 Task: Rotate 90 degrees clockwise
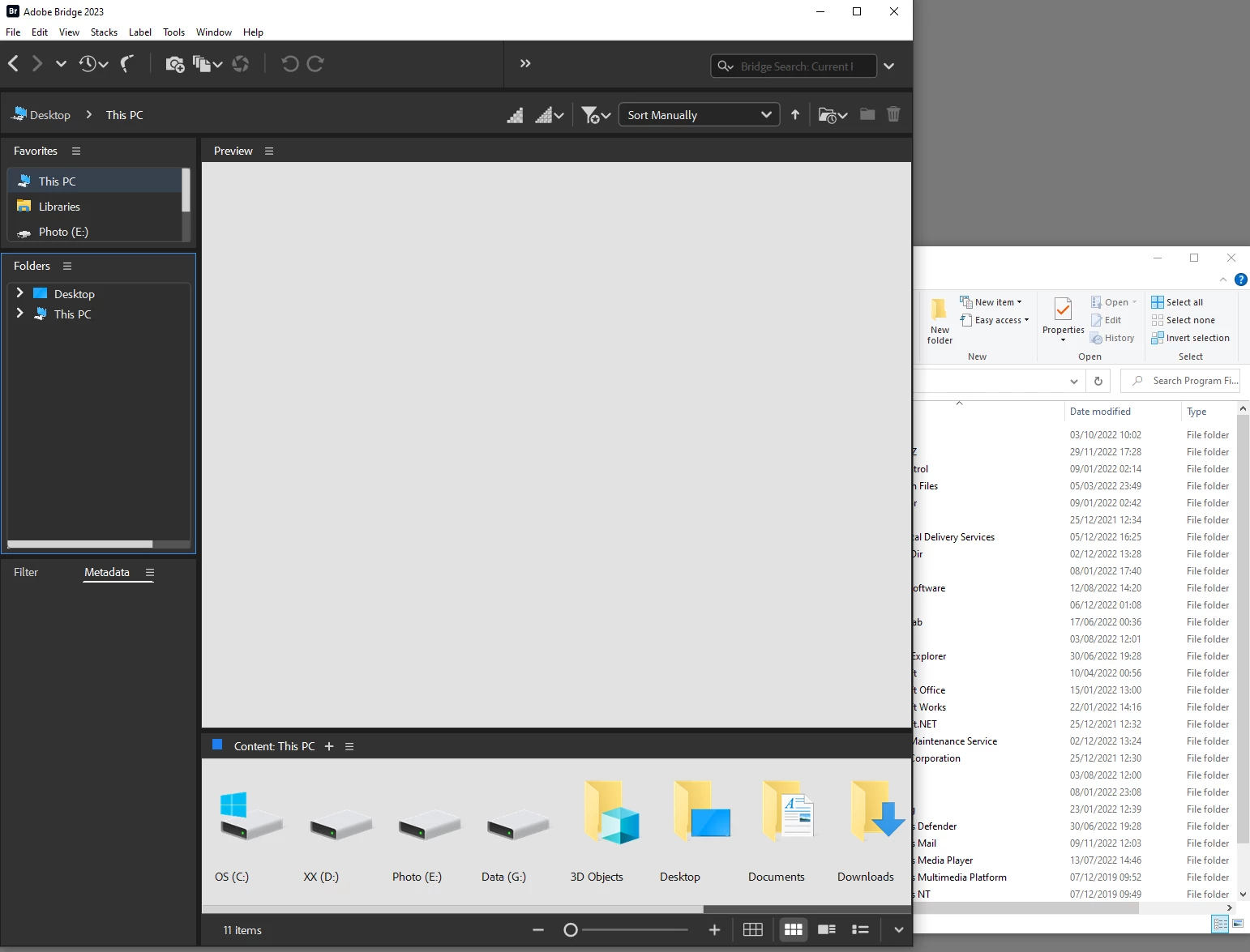pyautogui.click(x=315, y=63)
